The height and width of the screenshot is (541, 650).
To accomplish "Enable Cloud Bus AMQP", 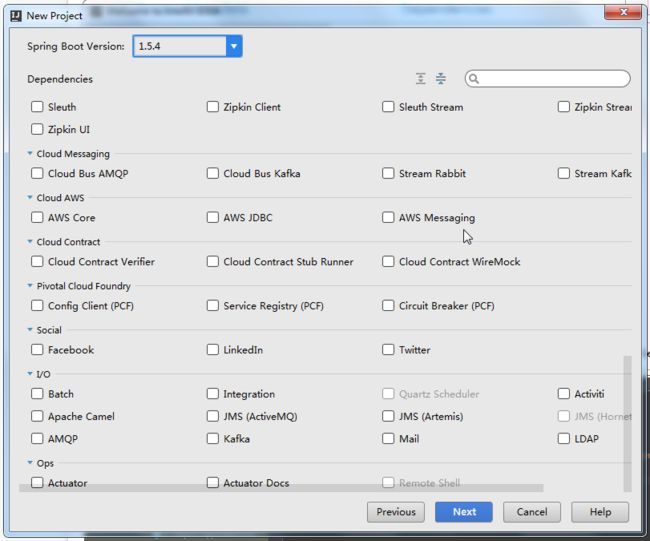I will click(x=37, y=173).
